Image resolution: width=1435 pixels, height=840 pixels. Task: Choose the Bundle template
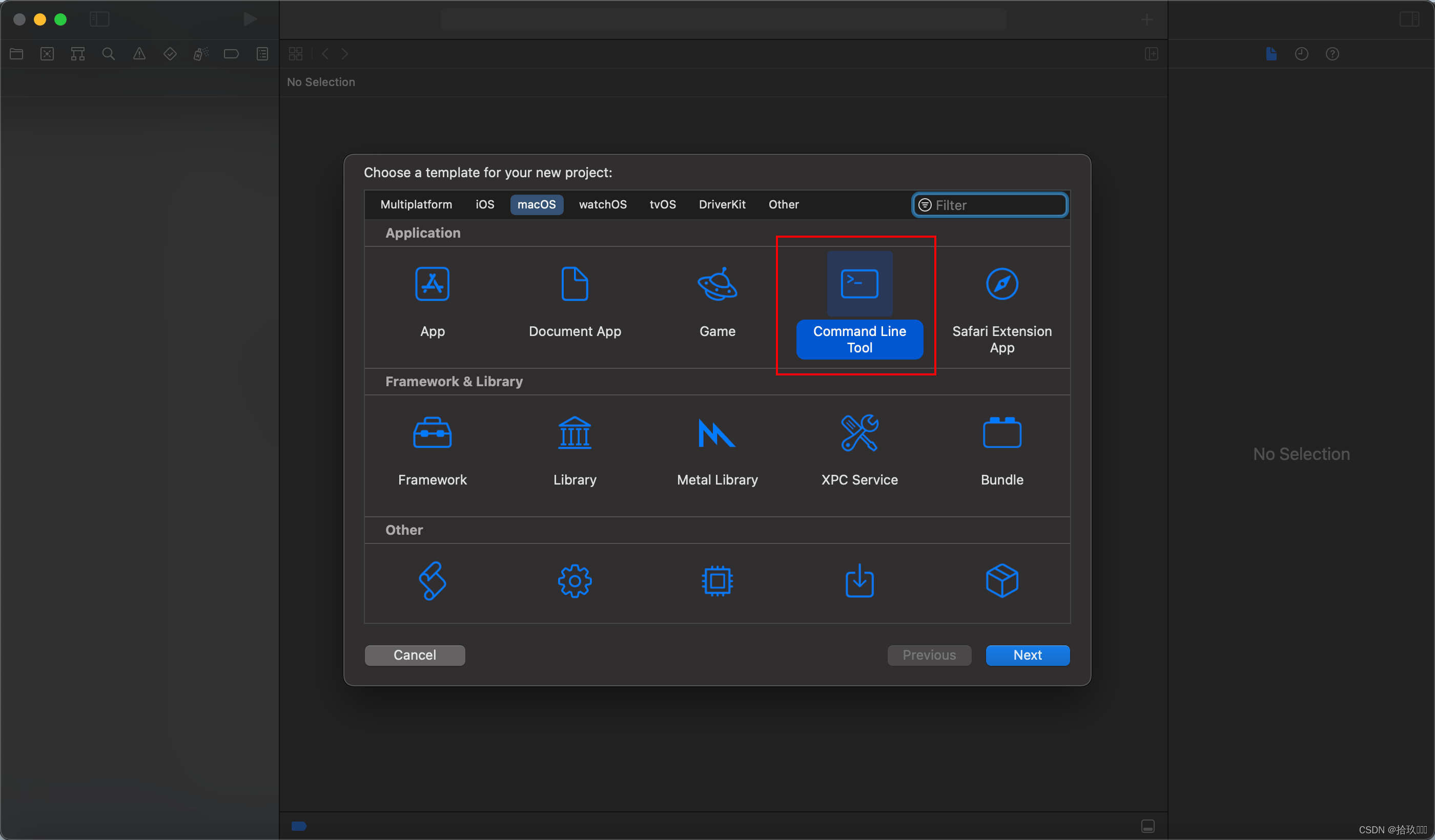pyautogui.click(x=1001, y=433)
